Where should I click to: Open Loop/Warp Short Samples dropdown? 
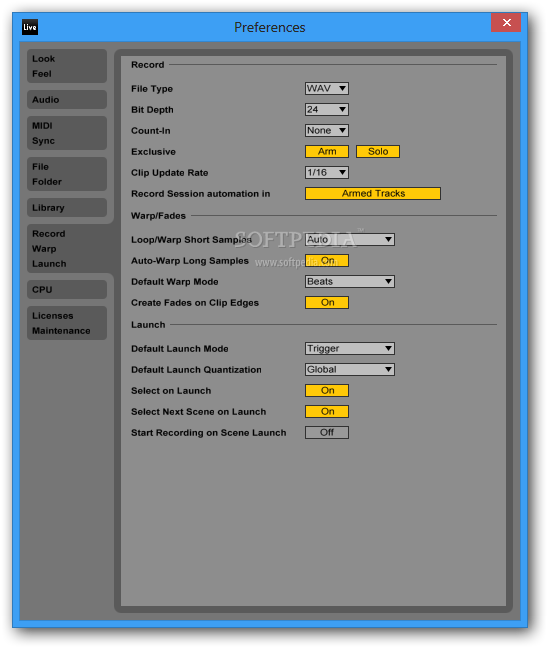(350, 239)
